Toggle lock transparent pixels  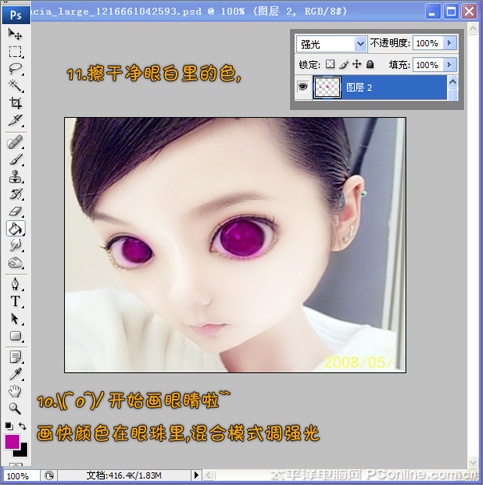(x=330, y=64)
